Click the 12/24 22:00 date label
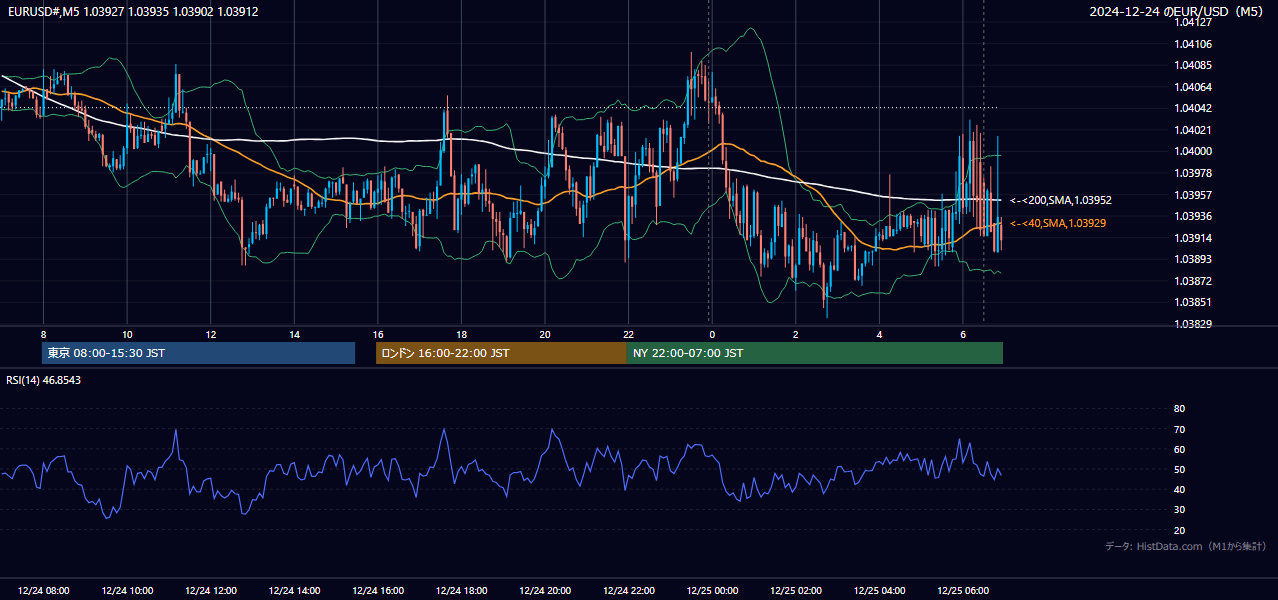Screen dimensions: 1278x600 628,591
